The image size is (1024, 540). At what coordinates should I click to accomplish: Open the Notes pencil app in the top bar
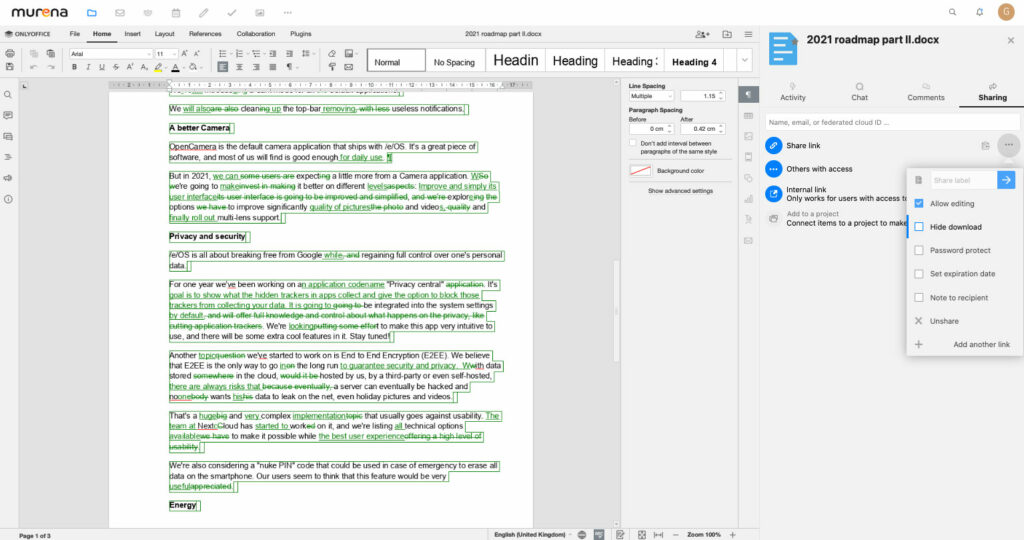pos(204,12)
